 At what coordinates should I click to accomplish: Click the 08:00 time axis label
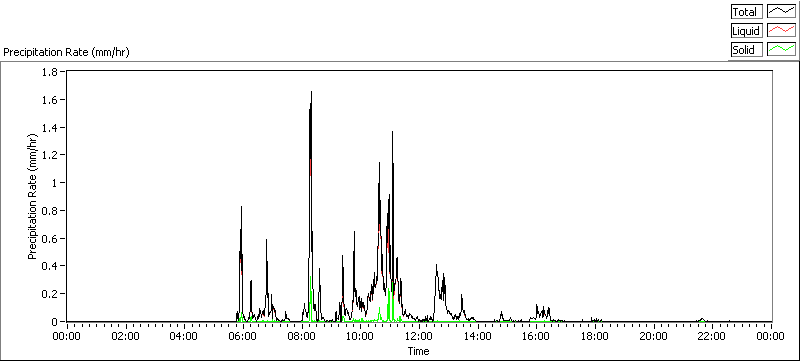tap(302, 336)
